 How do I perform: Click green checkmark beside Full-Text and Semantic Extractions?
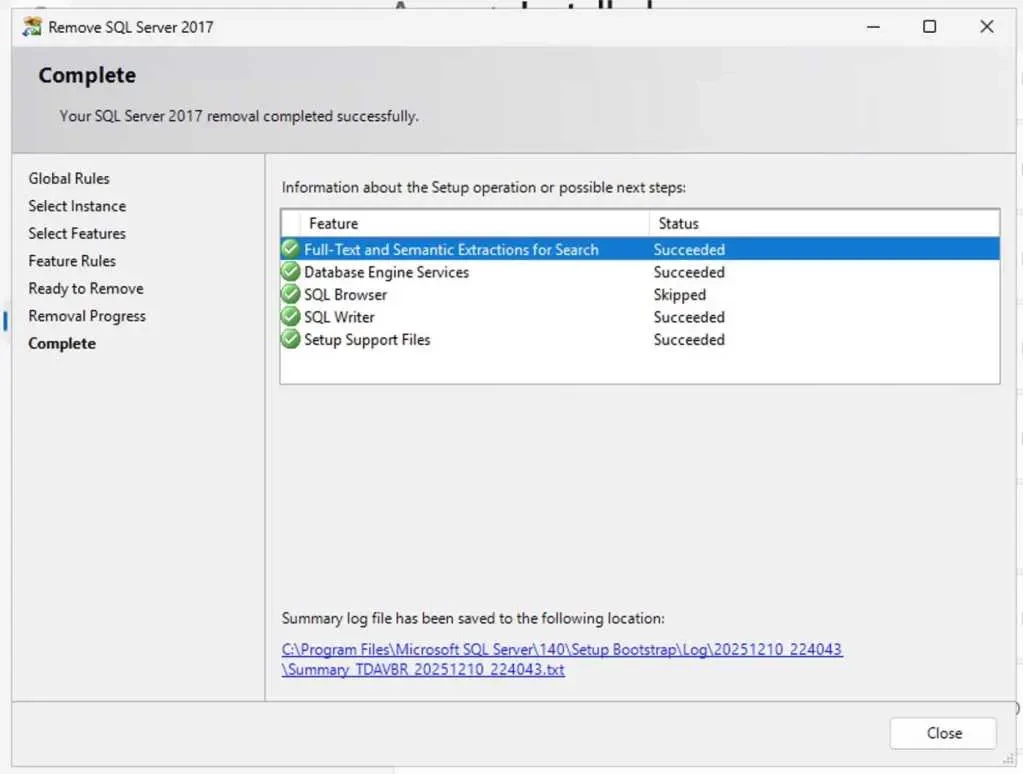pyautogui.click(x=291, y=249)
